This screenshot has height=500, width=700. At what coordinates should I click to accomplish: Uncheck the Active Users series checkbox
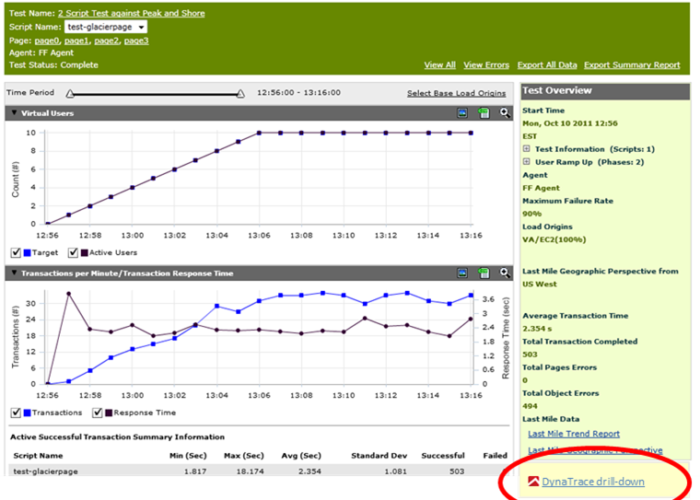point(73,253)
